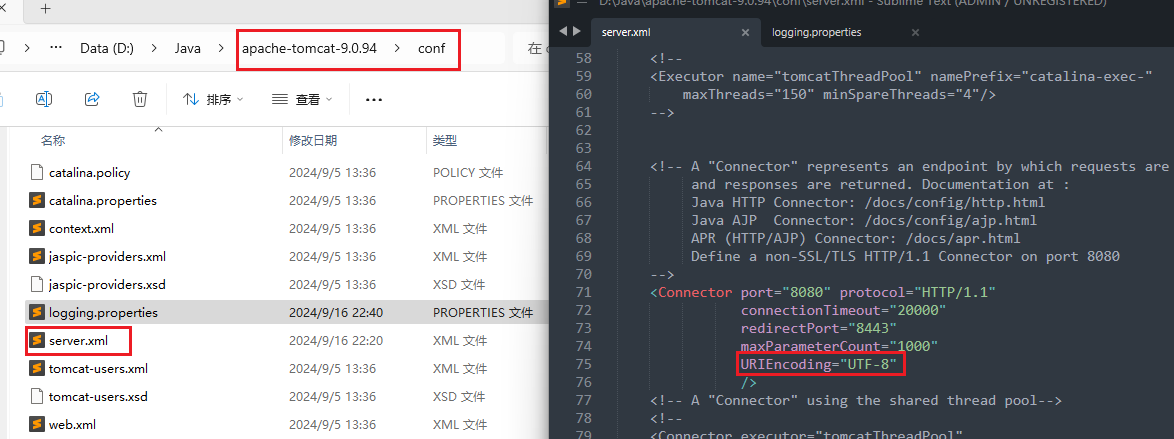
Task: Click the Data (D:) breadcrumb
Action: click(107, 48)
